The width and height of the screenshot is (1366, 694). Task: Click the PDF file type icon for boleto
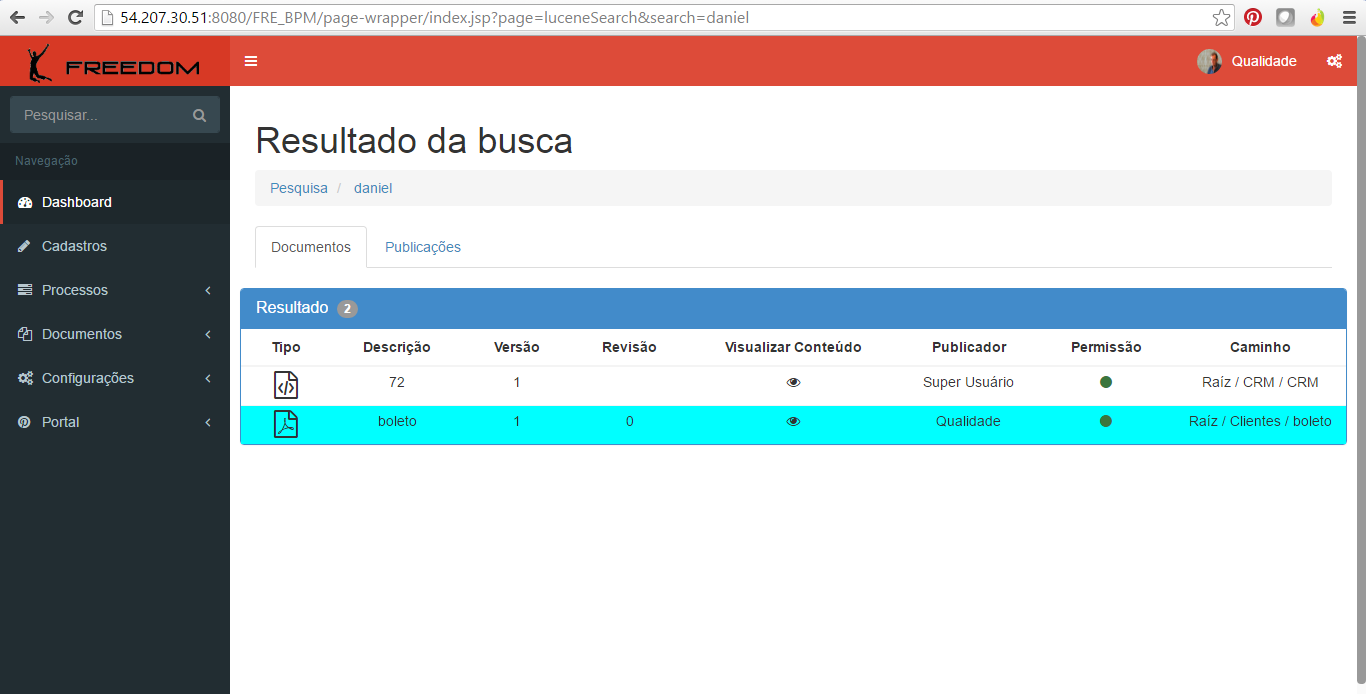click(x=286, y=424)
